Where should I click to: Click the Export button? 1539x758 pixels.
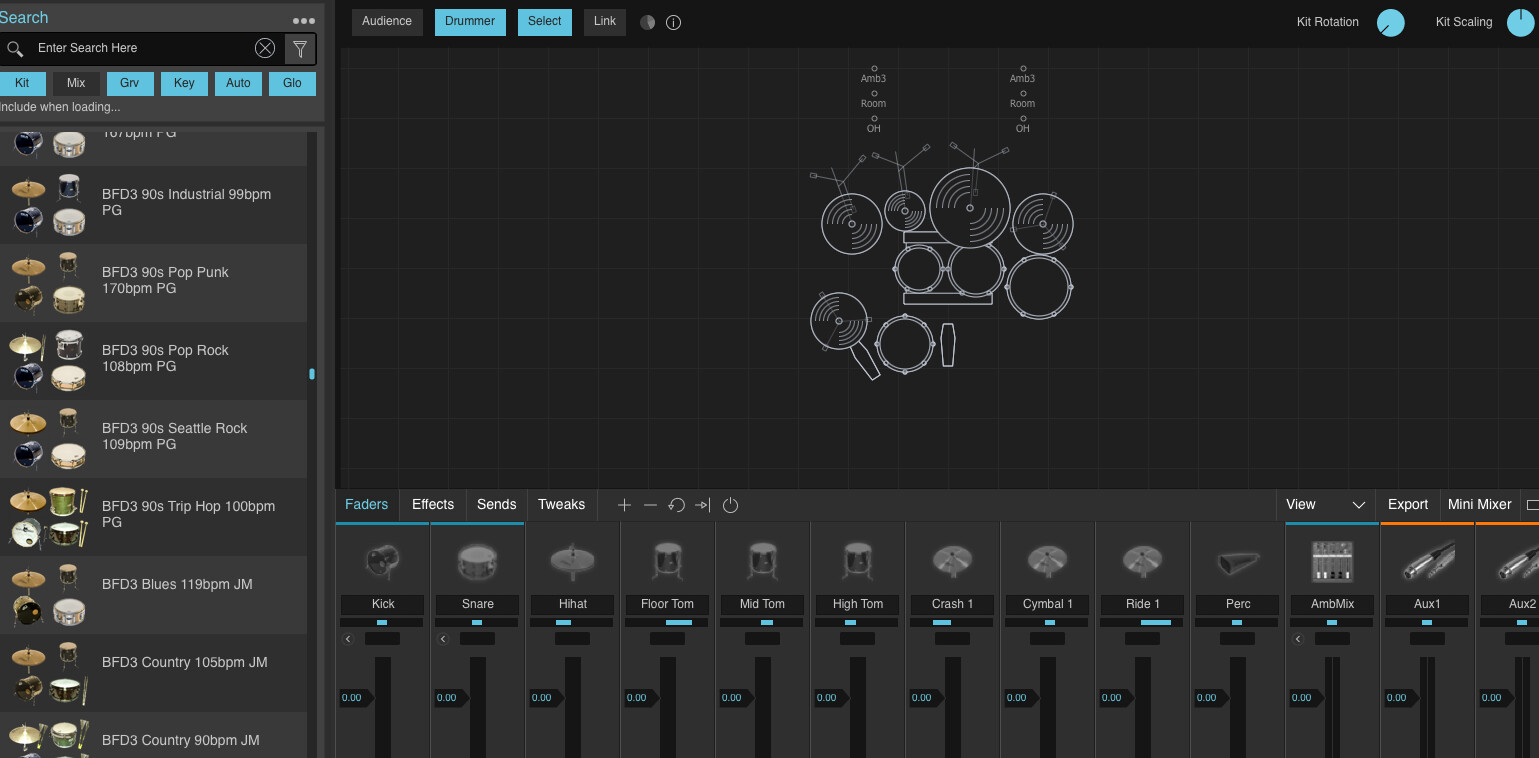1408,505
